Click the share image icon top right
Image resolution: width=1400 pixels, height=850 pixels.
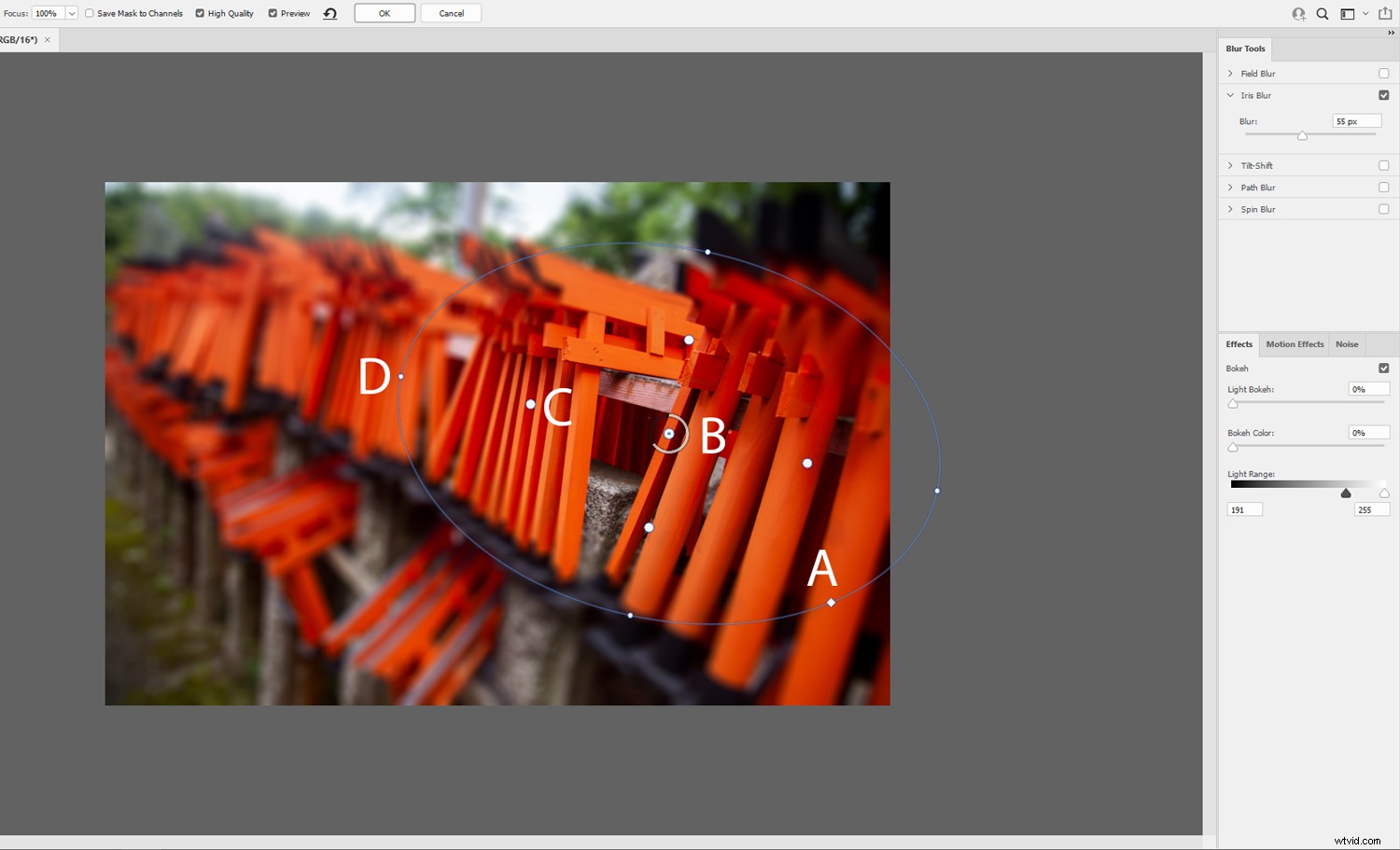pyautogui.click(x=1383, y=13)
